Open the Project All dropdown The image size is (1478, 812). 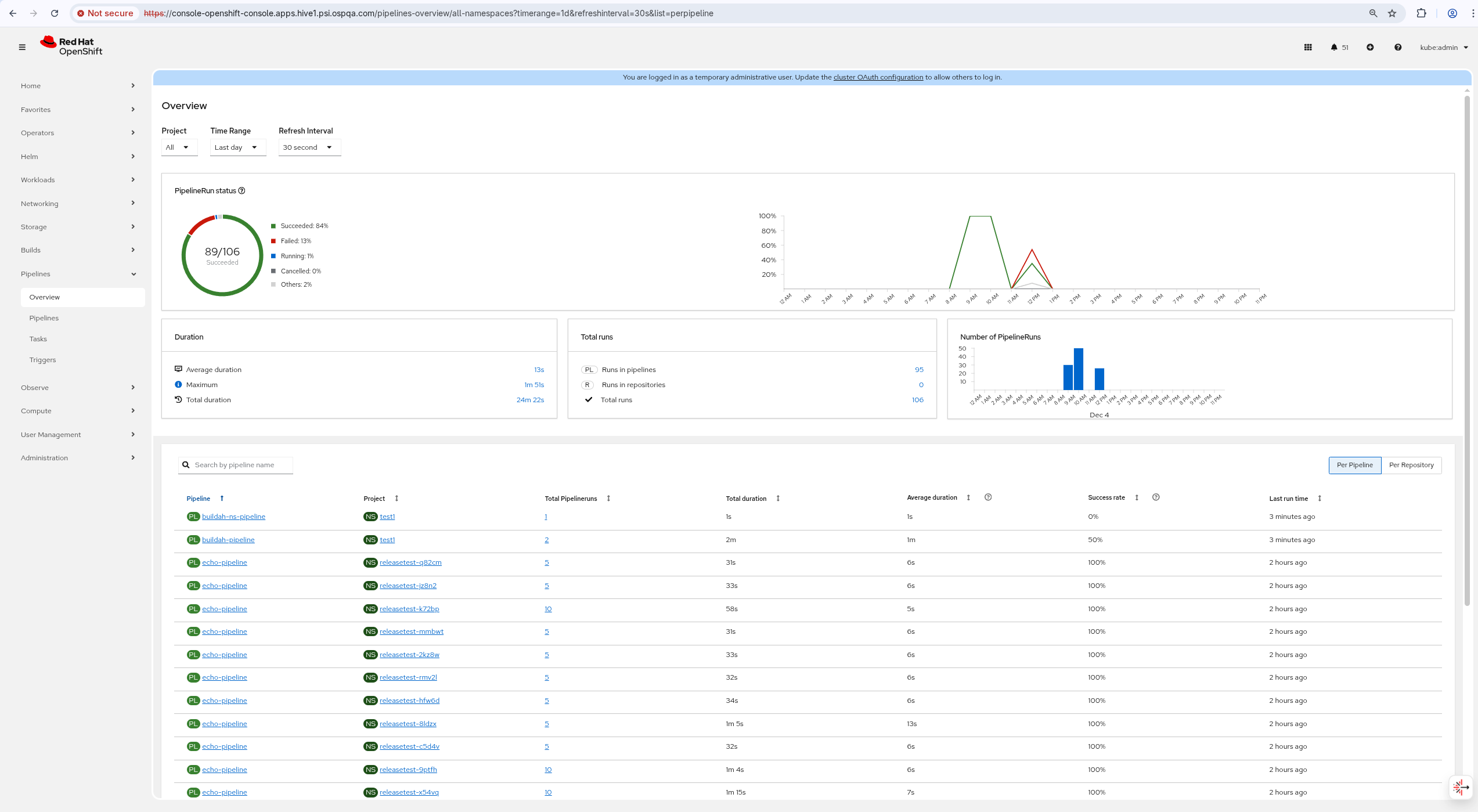tap(179, 147)
